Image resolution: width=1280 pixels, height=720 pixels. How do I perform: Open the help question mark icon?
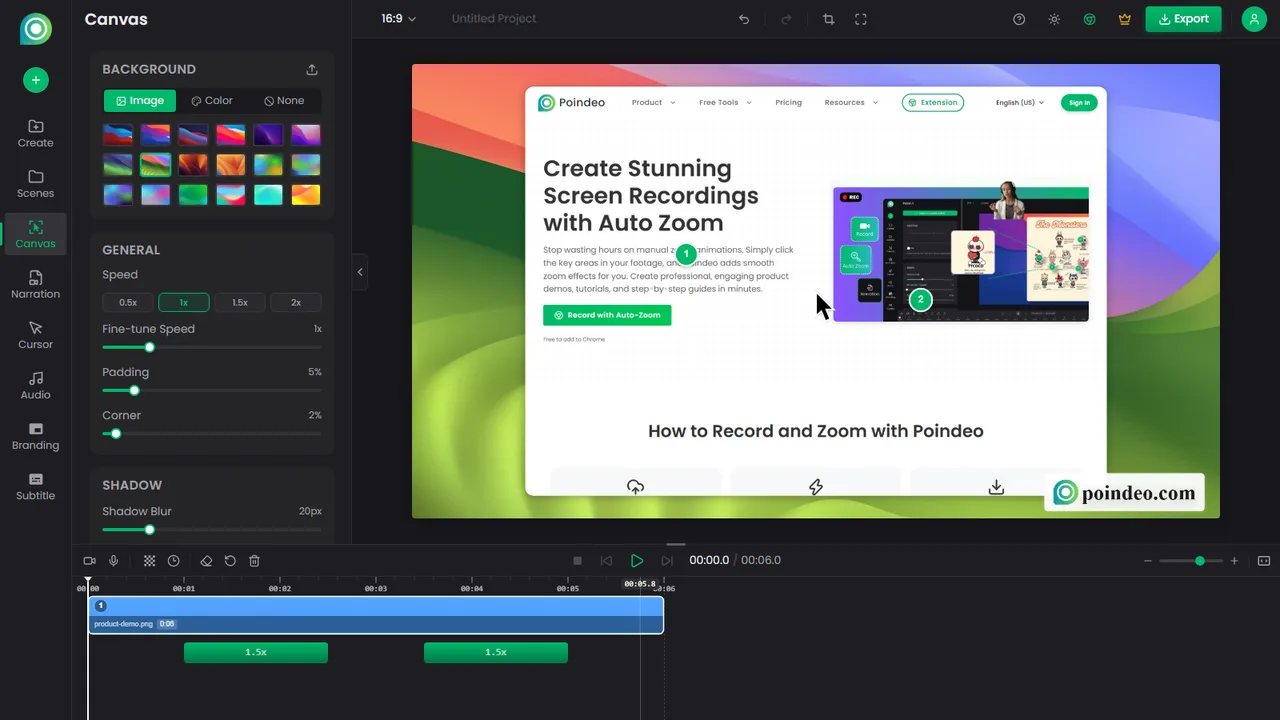tap(1019, 19)
